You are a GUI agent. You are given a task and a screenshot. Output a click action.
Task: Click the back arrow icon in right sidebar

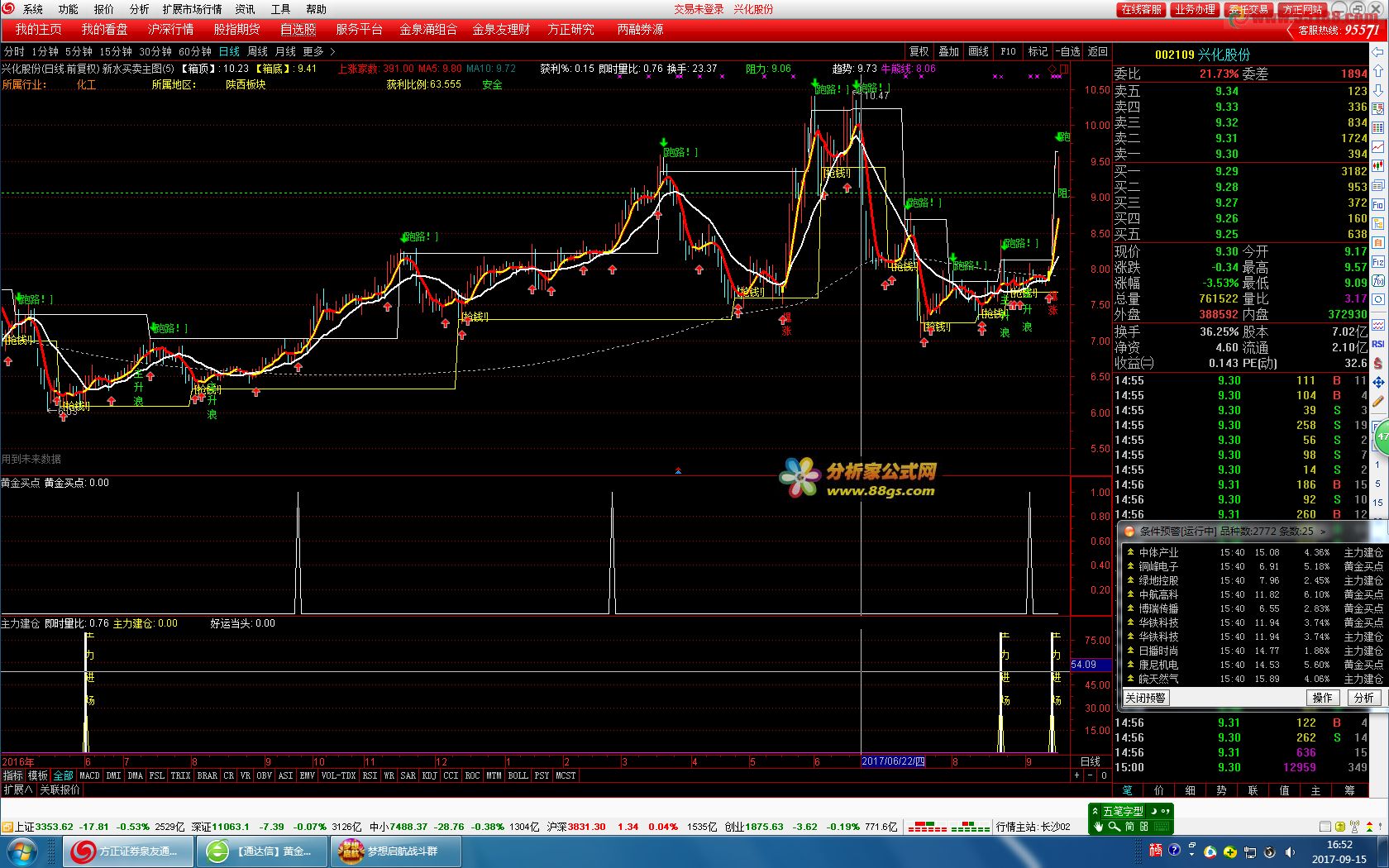point(1377,52)
